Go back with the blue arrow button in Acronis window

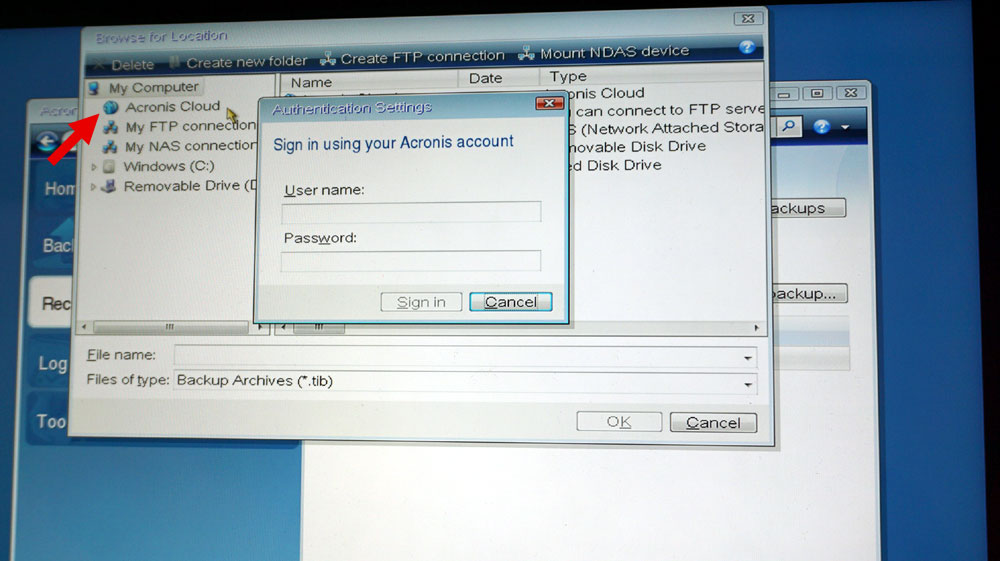(47, 142)
